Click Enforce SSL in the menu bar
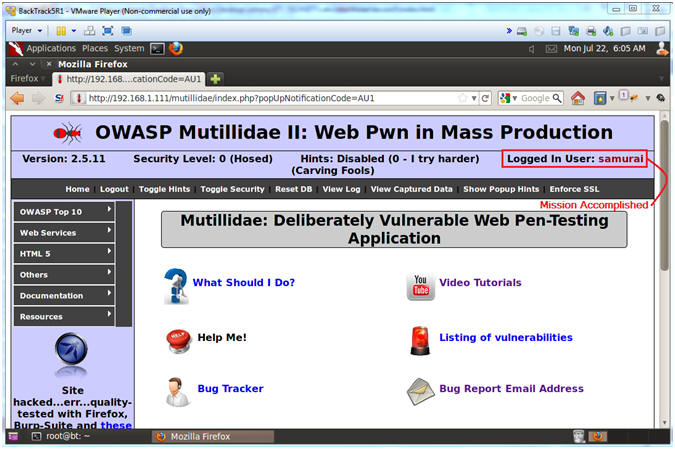675x449 pixels. pos(574,189)
